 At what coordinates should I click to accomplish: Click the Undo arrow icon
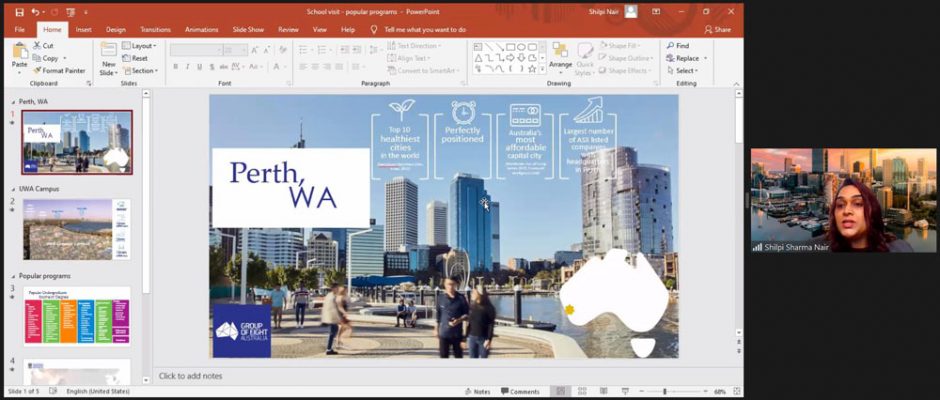(35, 12)
